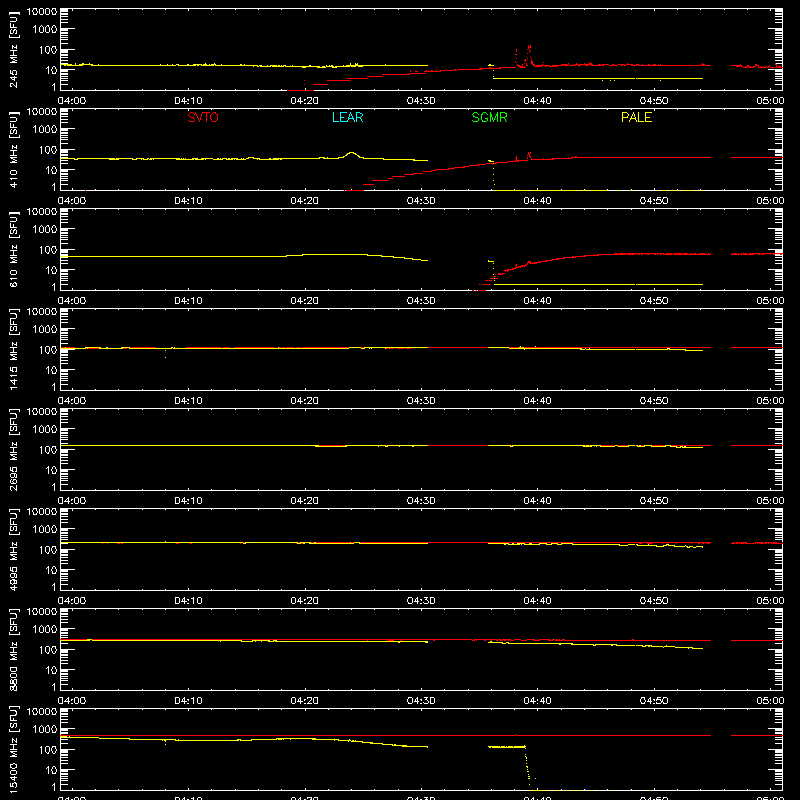The height and width of the screenshot is (800, 800).
Task: Click 04:20 time label under 245 MHz plot
Action: click(x=304, y=101)
